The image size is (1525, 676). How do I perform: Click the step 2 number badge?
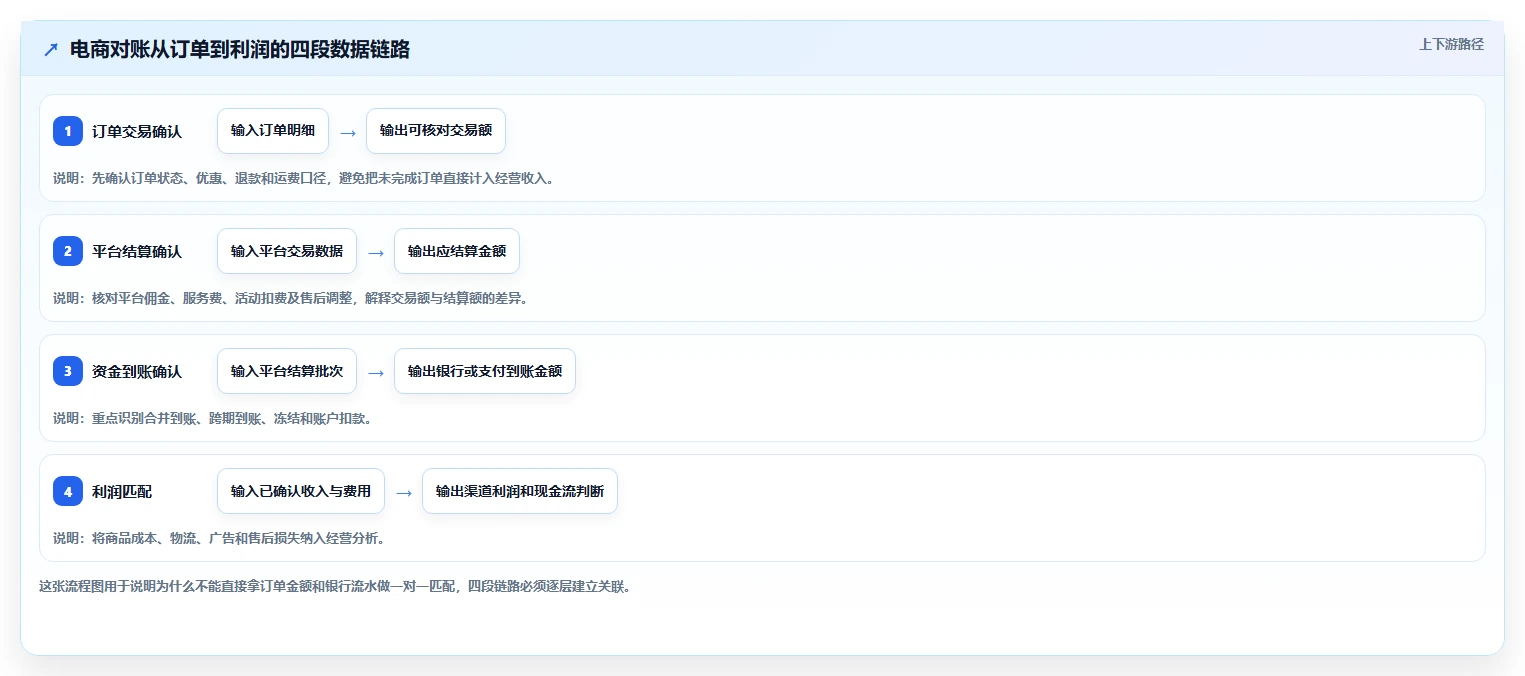point(68,251)
